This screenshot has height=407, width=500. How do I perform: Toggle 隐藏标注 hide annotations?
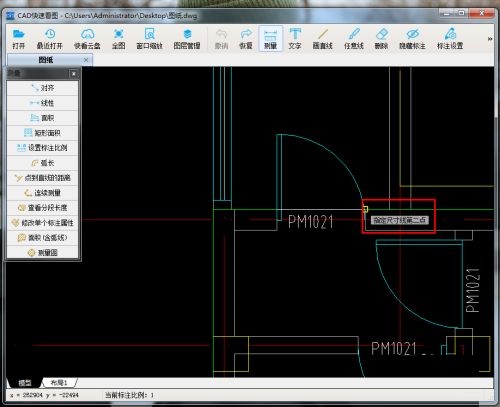412,39
